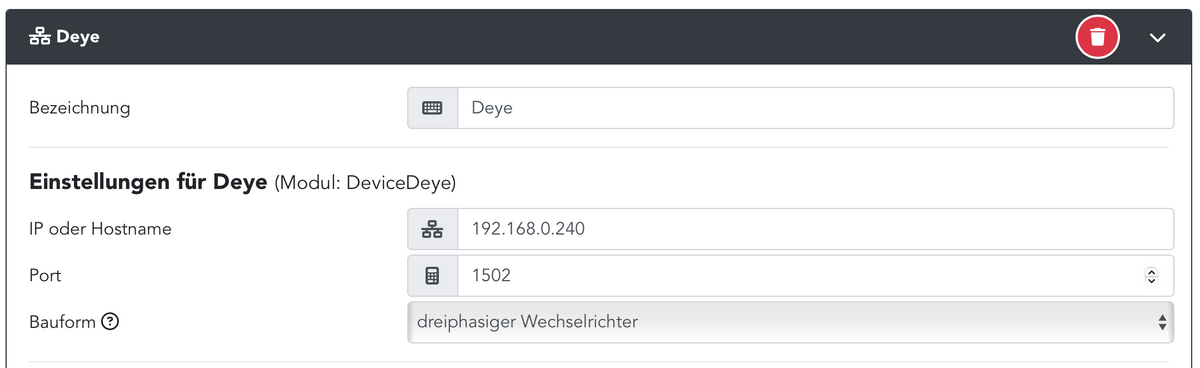Click the Deye title in dark header
The height and width of the screenshot is (368, 1200).
click(x=78, y=38)
